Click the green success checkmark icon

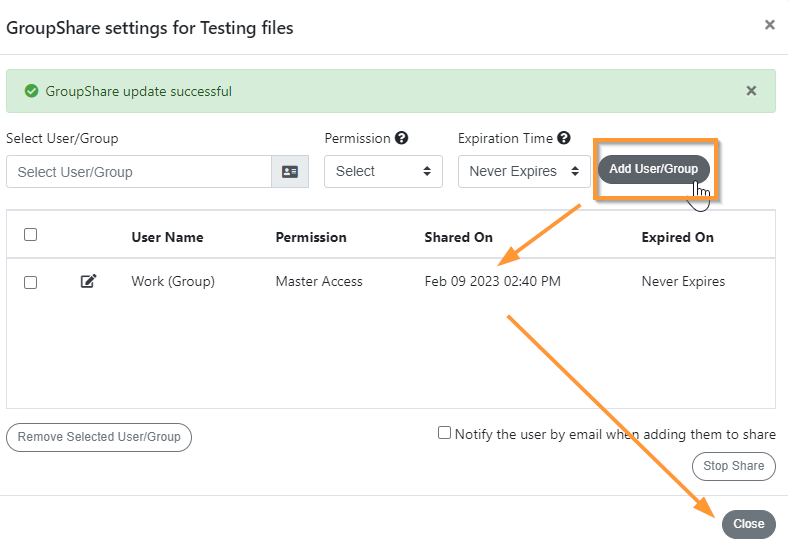click(32, 91)
